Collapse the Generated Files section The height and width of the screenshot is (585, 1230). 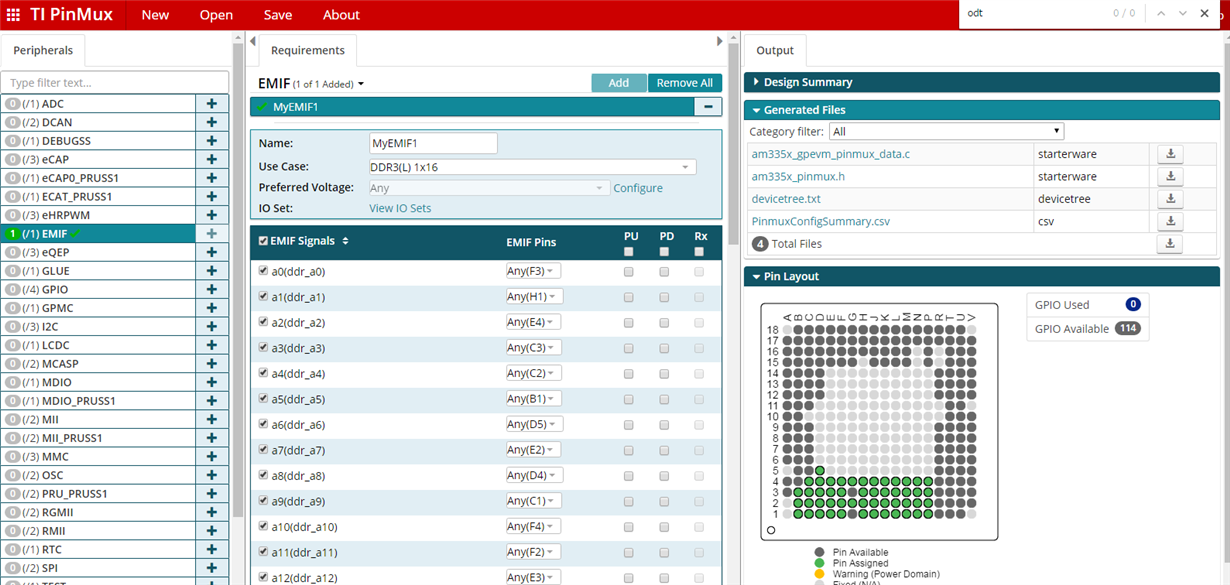tap(982, 110)
